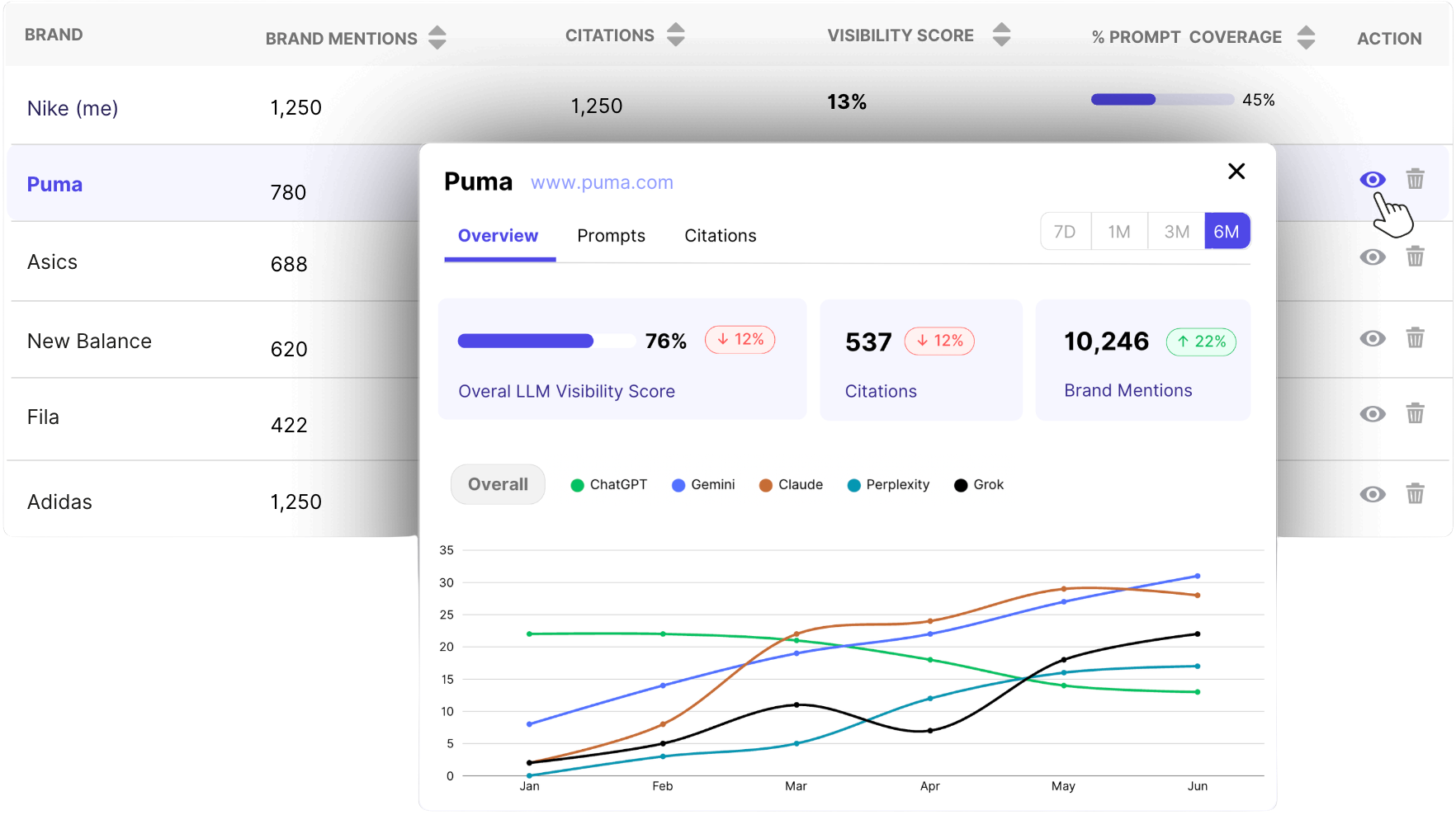Select the 6M time range
The height and width of the screenshot is (815, 1456).
[1227, 231]
